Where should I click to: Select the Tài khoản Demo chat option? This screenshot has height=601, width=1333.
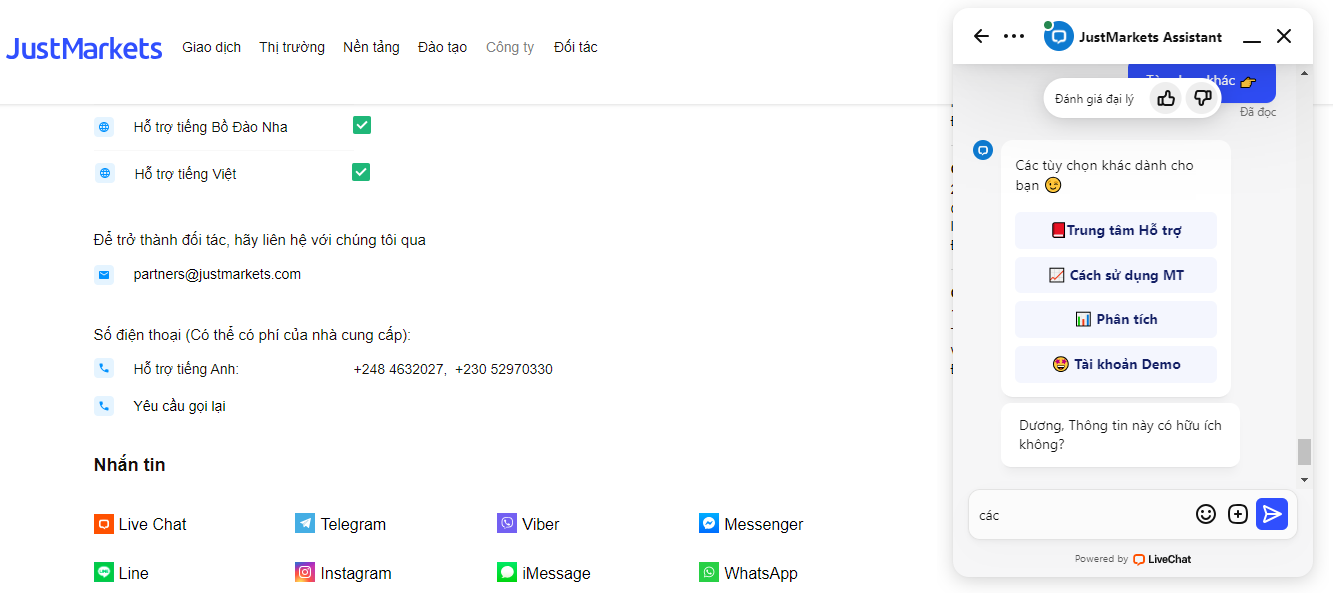tap(1116, 364)
